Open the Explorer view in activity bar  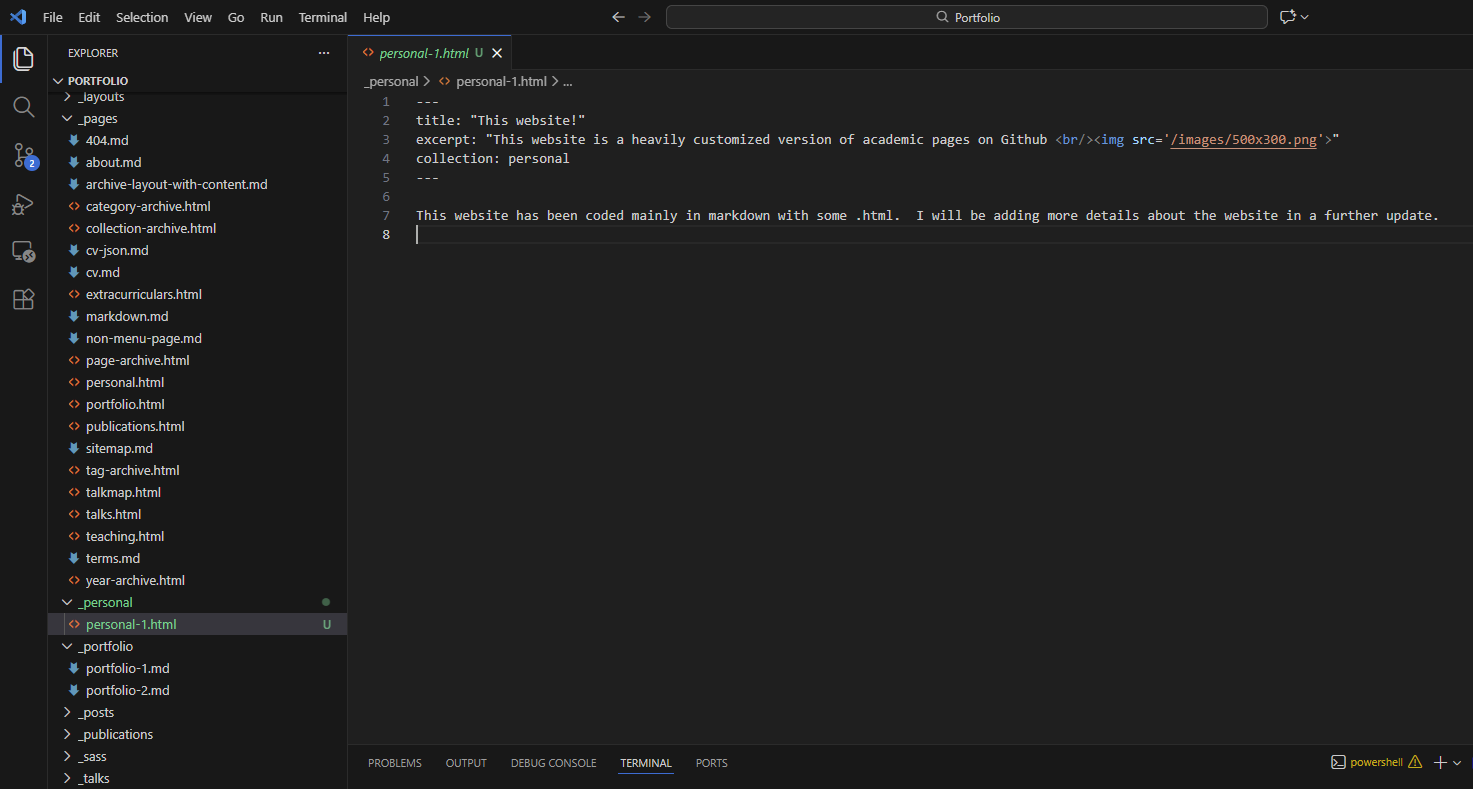[23, 59]
